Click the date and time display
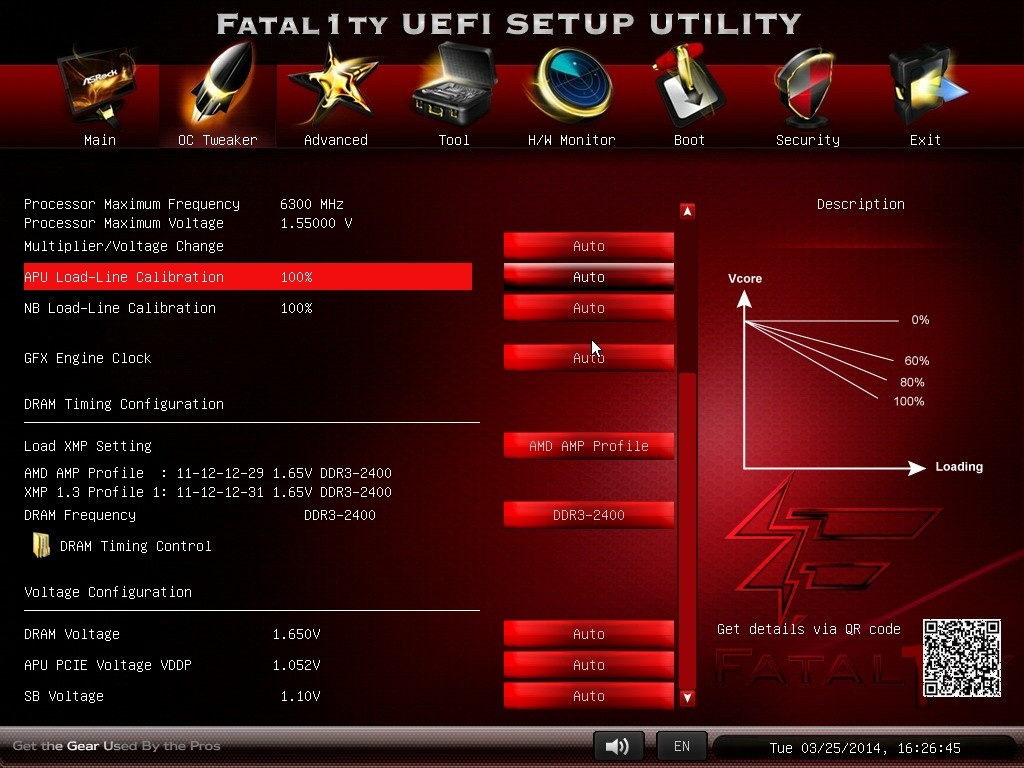This screenshot has width=1024, height=768. tap(865, 748)
